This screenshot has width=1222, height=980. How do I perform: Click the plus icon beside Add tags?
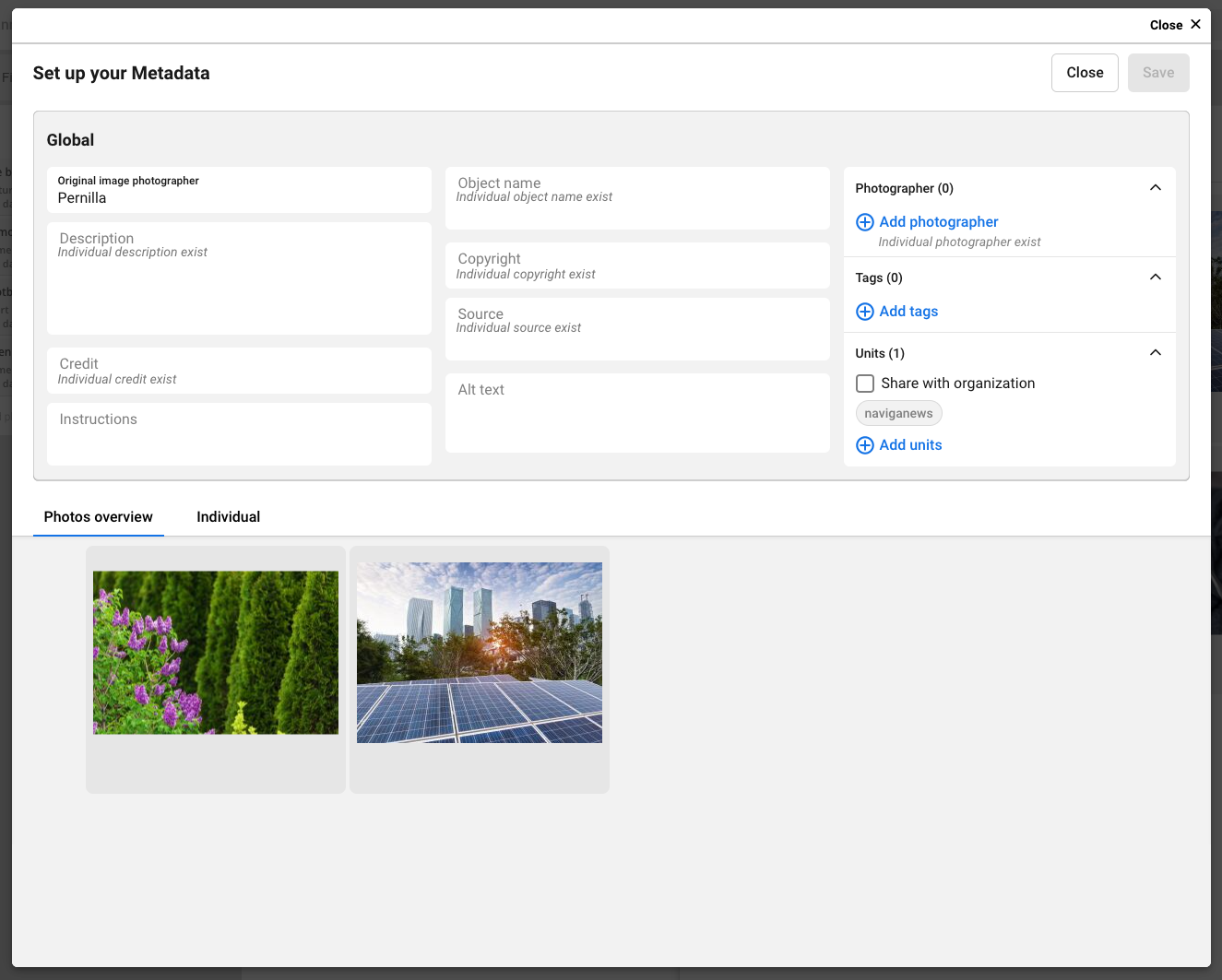click(864, 312)
